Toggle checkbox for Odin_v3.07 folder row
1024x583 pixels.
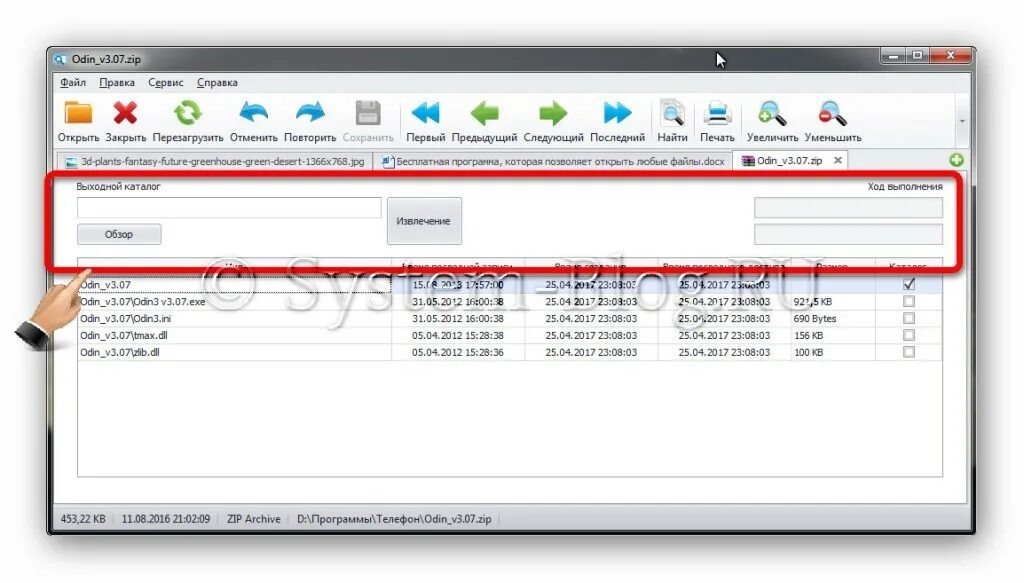tap(908, 285)
